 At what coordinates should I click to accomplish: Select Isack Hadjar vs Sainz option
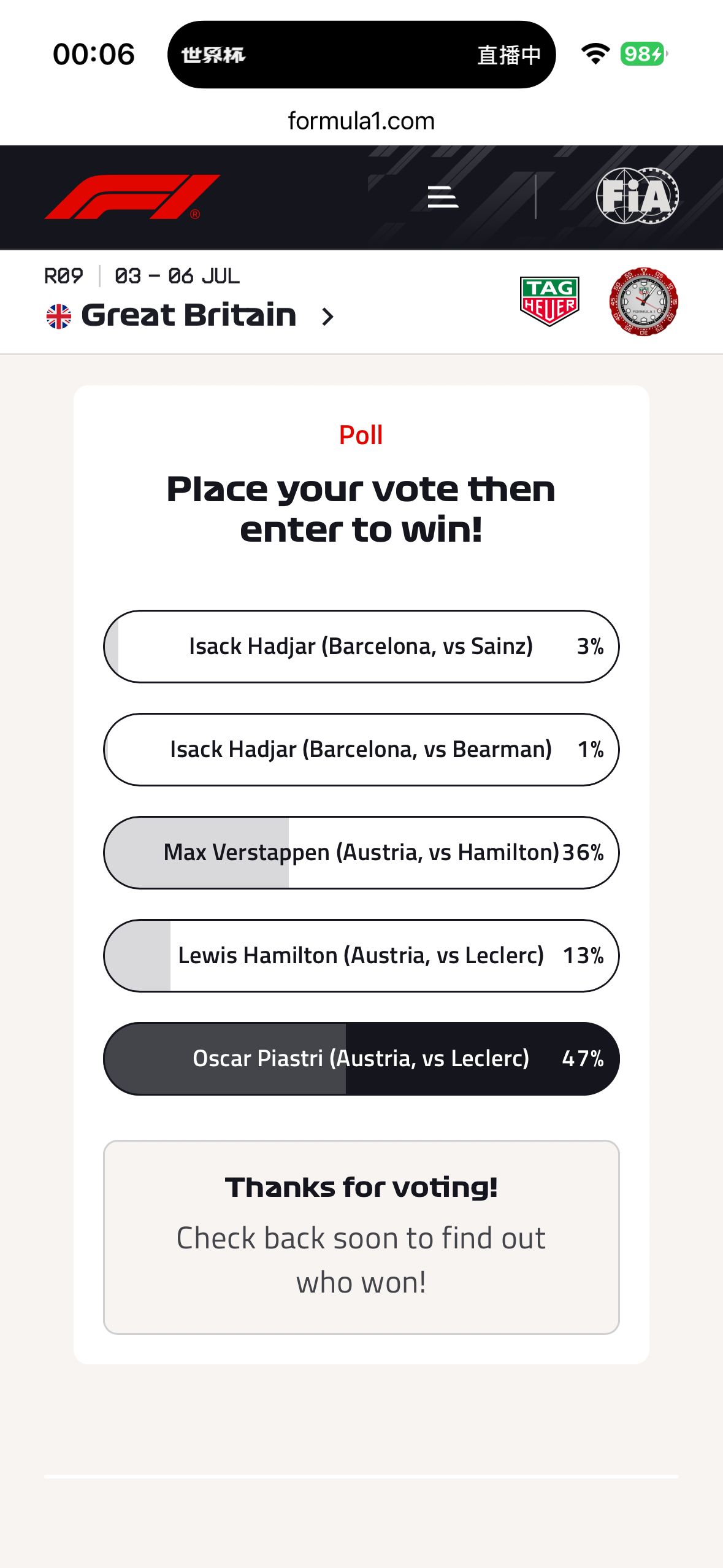pyautogui.click(x=361, y=647)
